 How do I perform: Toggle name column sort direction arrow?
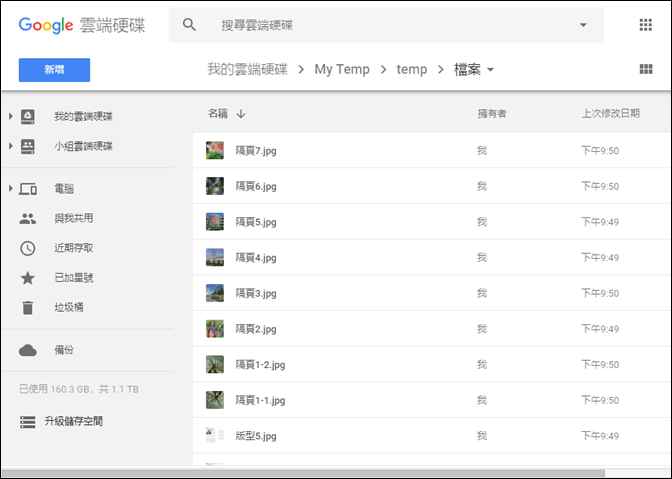241,114
